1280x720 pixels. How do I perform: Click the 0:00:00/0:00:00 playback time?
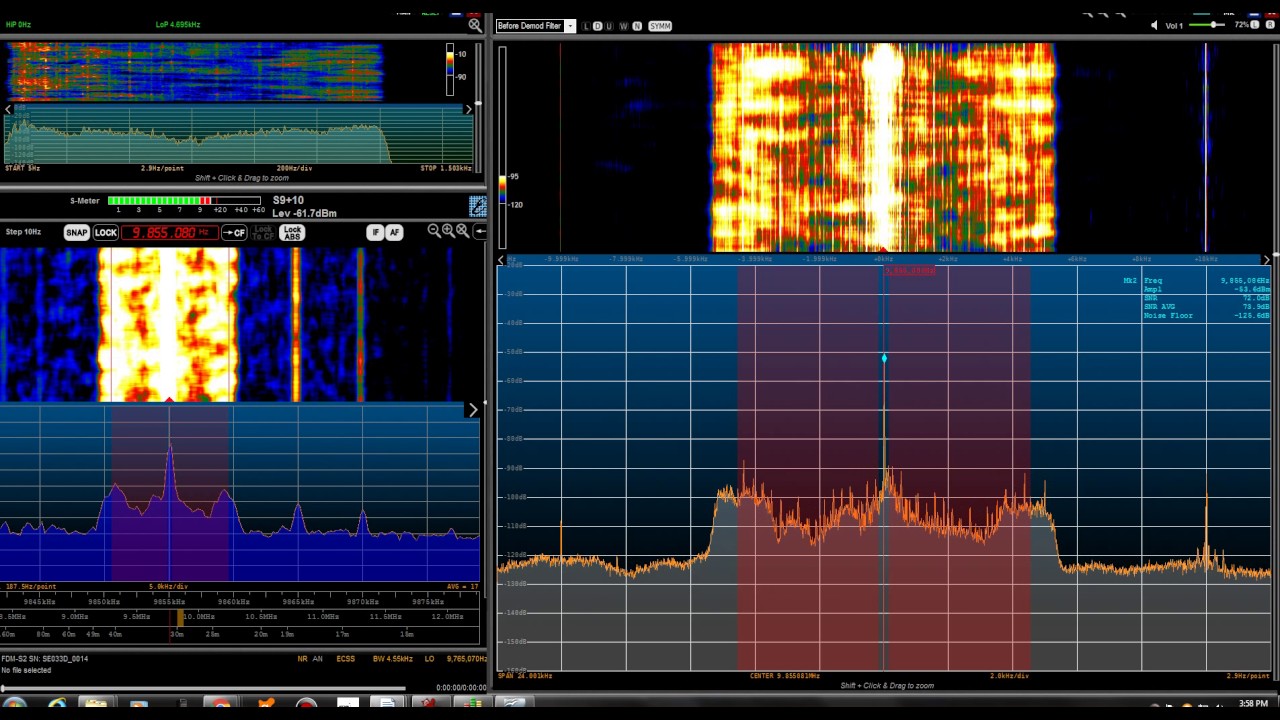pos(461,688)
